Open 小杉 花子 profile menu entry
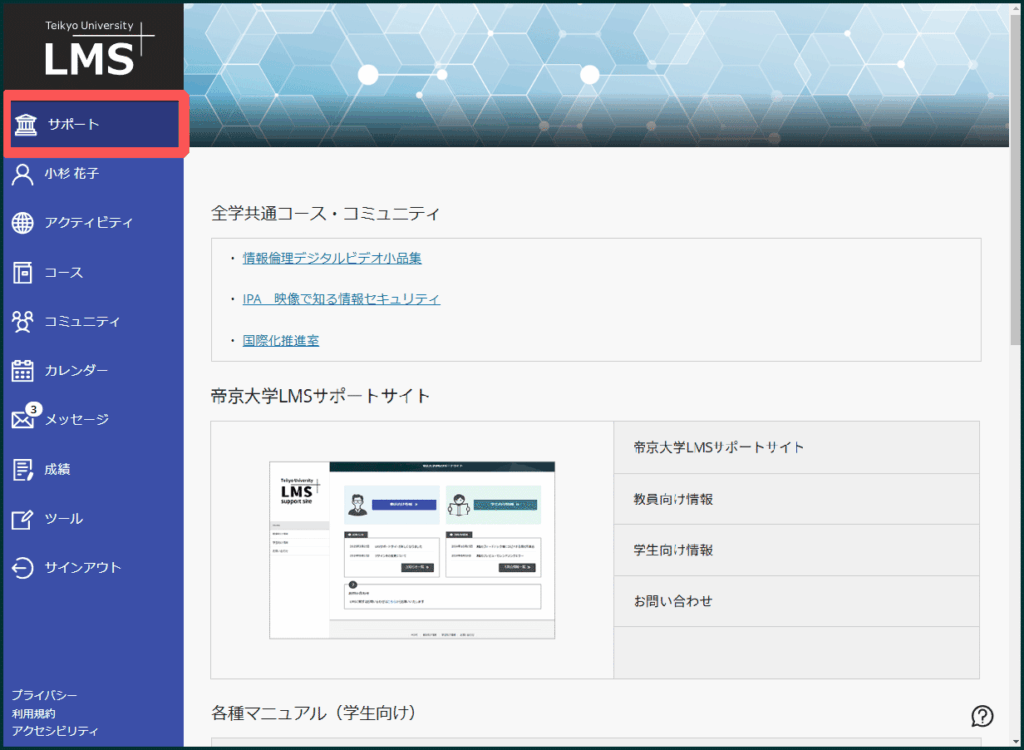Image resolution: width=1024 pixels, height=750 pixels. (x=93, y=174)
